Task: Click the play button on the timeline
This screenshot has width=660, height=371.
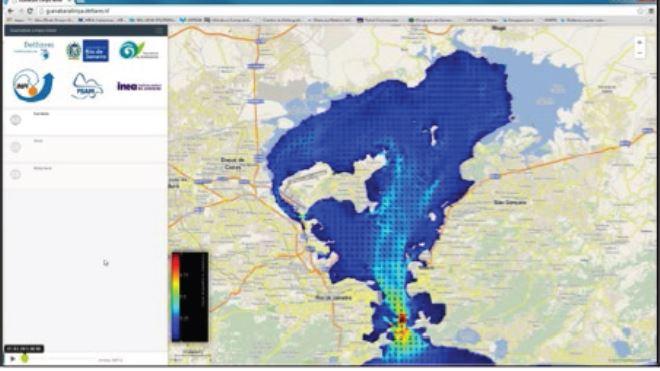Action: coord(13,359)
